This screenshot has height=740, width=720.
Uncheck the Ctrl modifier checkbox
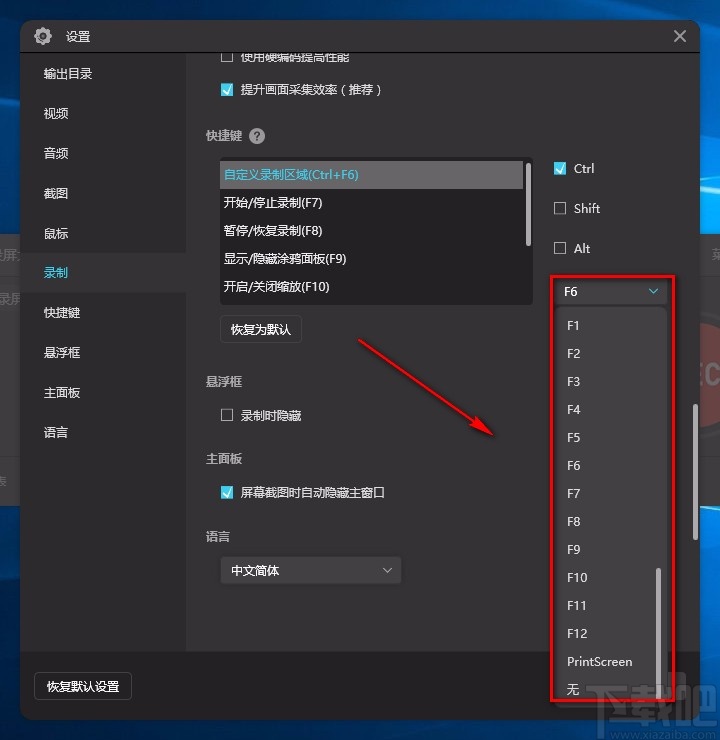tap(560, 168)
